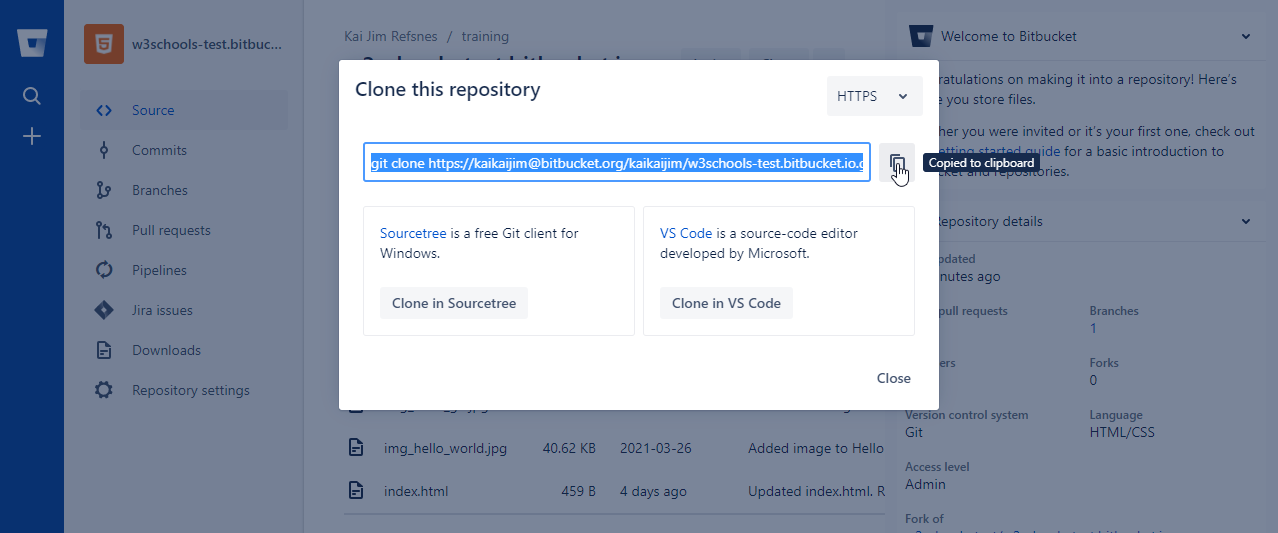The width and height of the screenshot is (1278, 533).
Task: Open Downloads in the left navigation
Action: point(166,350)
